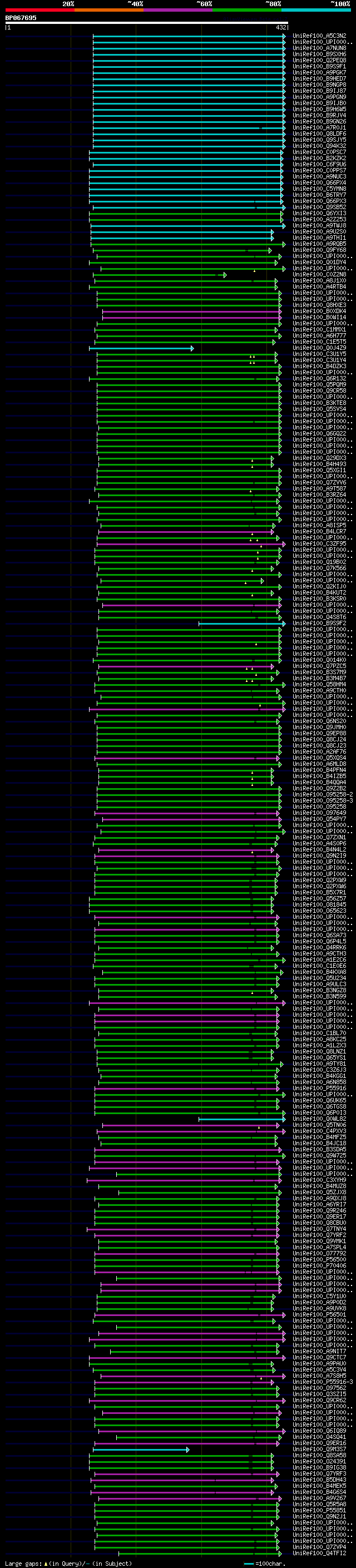The width and height of the screenshot is (356, 1568).
Task: Select the UniRef100_Q6GQ22 label
Action: click(319, 433)
